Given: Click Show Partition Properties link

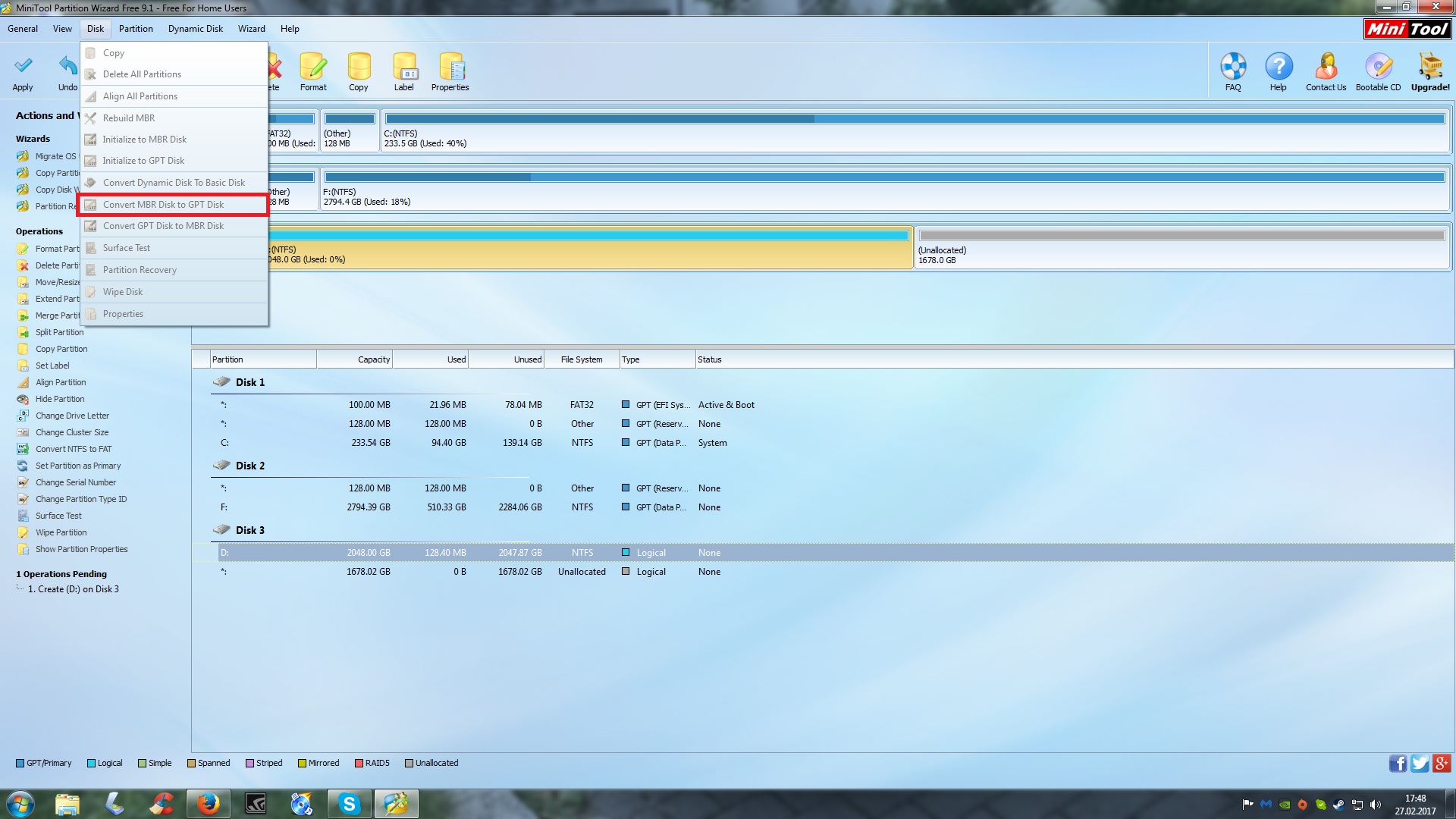Looking at the screenshot, I should click(x=81, y=549).
